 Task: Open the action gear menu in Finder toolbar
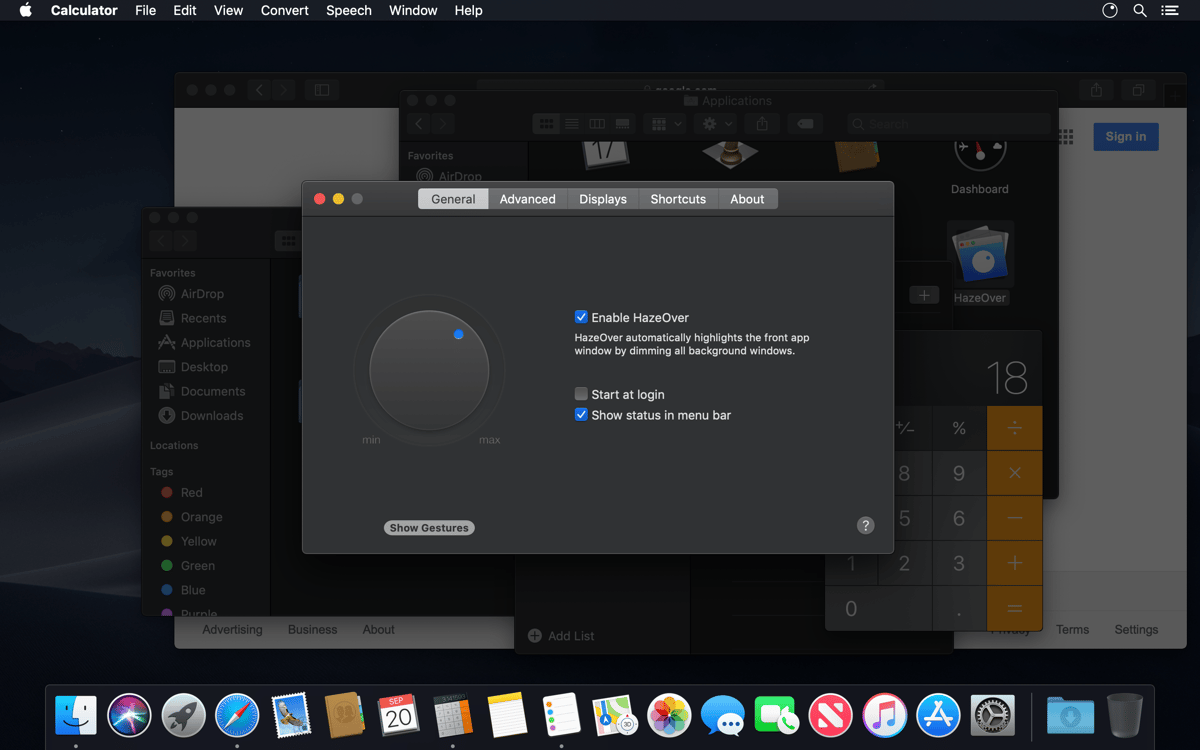pyautogui.click(x=714, y=123)
